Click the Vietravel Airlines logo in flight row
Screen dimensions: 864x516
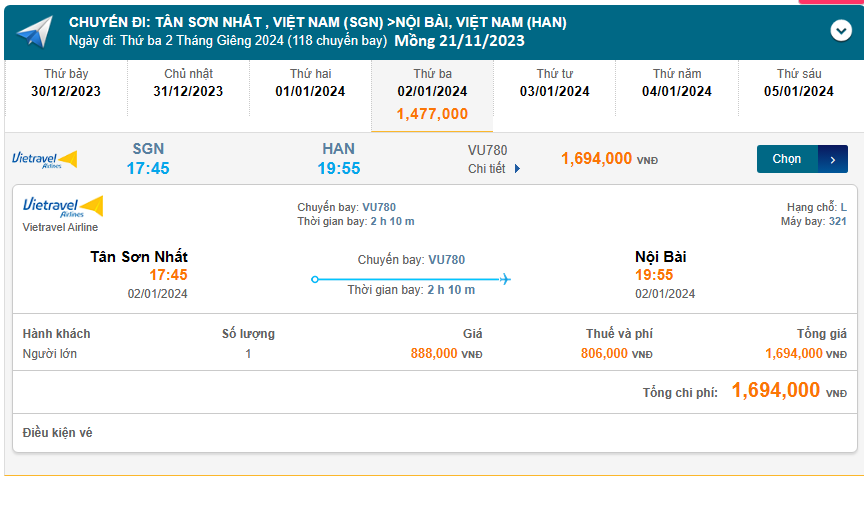pyautogui.click(x=44, y=159)
